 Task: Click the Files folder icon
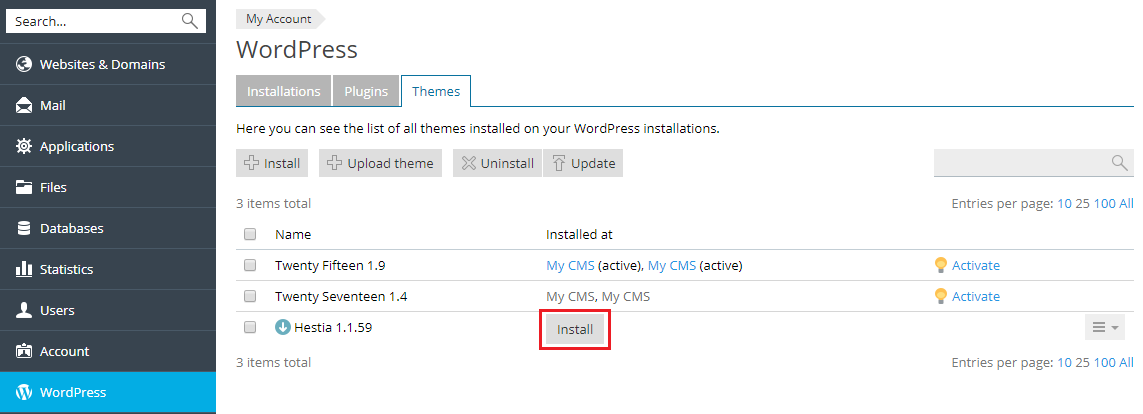coord(24,187)
